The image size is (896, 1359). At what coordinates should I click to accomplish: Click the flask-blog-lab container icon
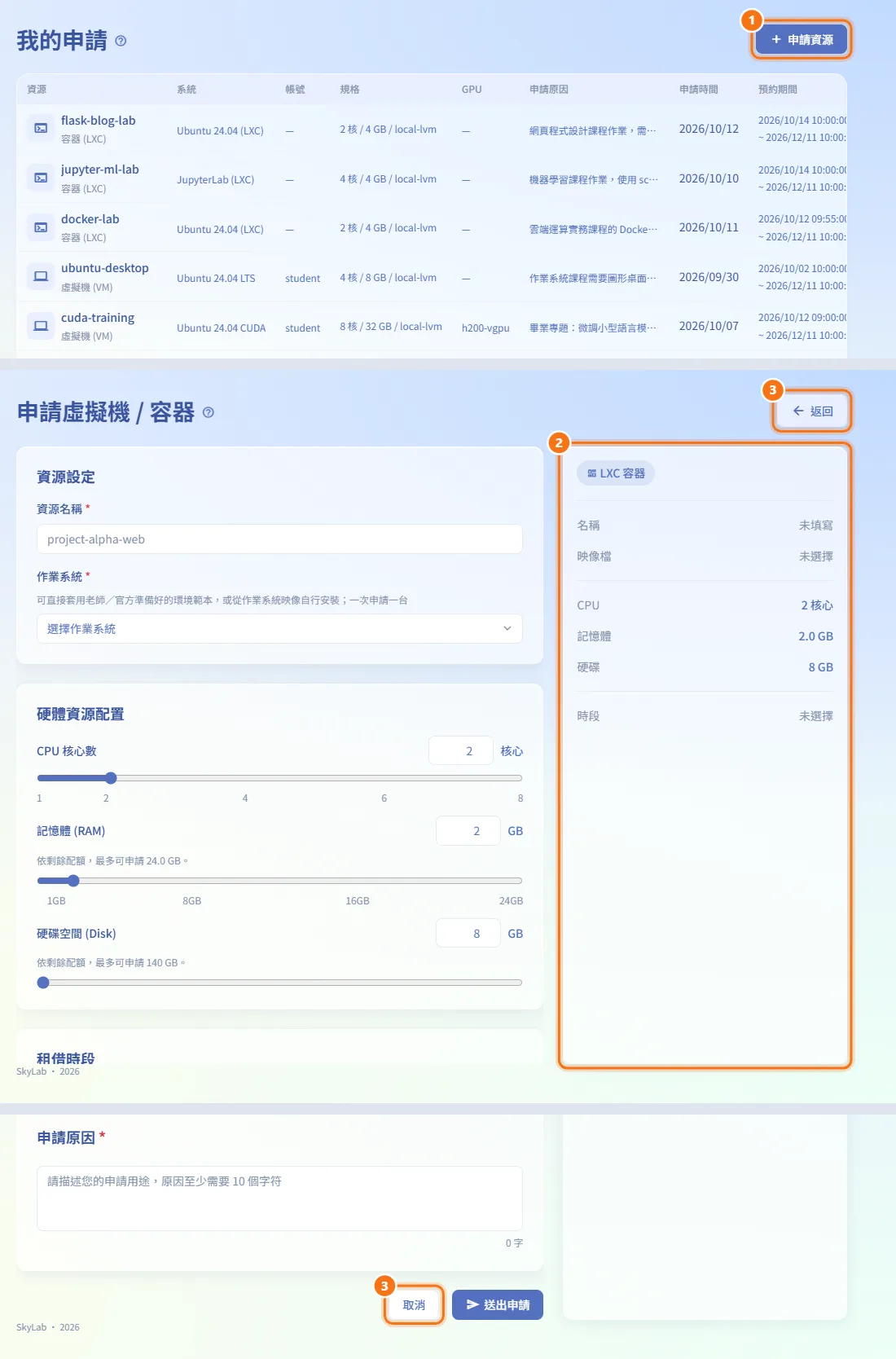41,129
